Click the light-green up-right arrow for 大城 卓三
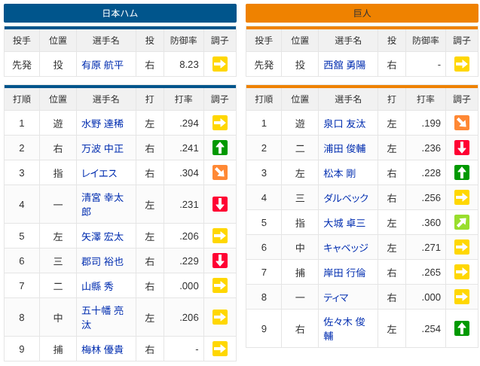 (462, 222)
